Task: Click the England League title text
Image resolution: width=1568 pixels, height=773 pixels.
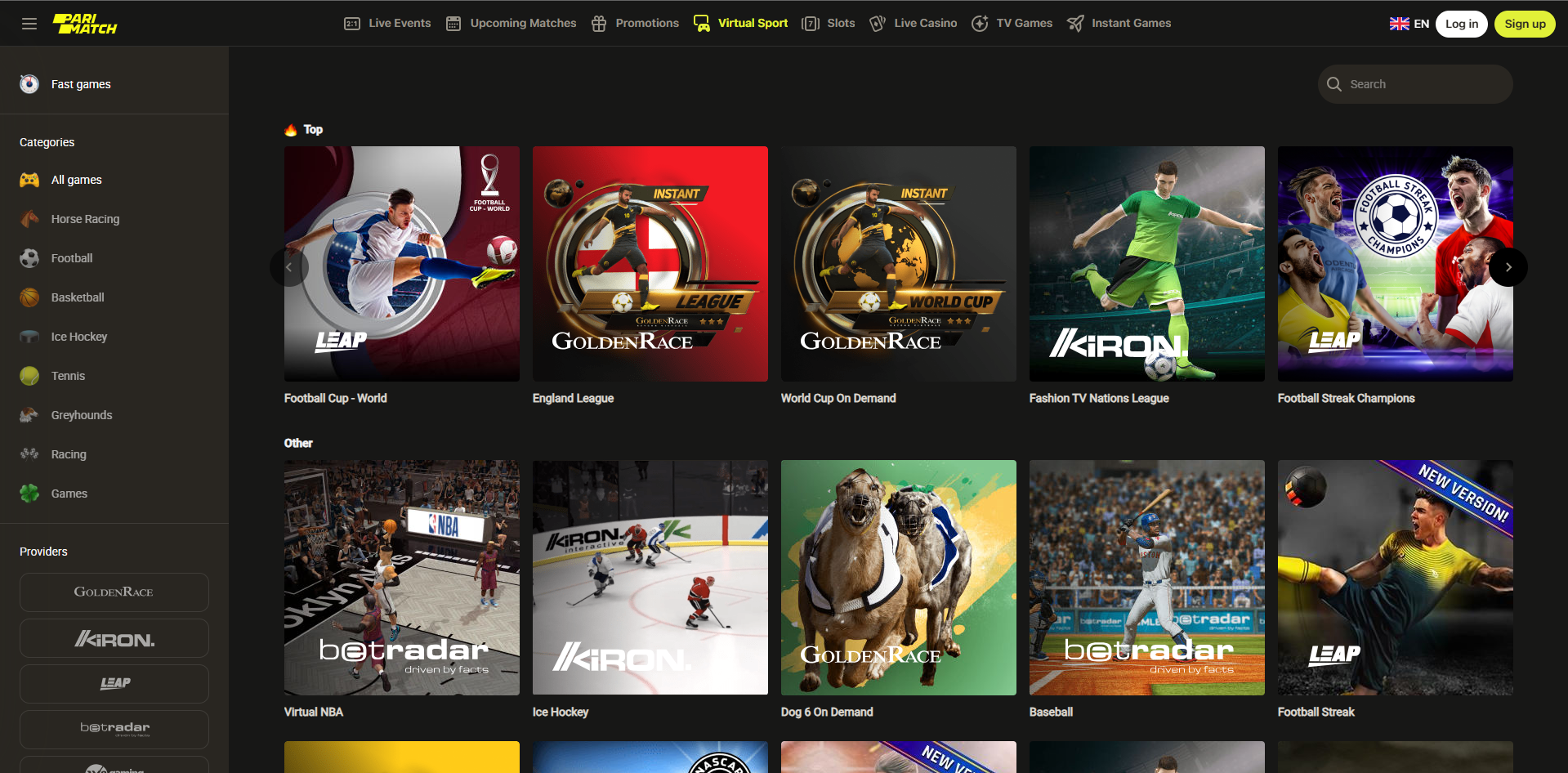Action: (573, 398)
